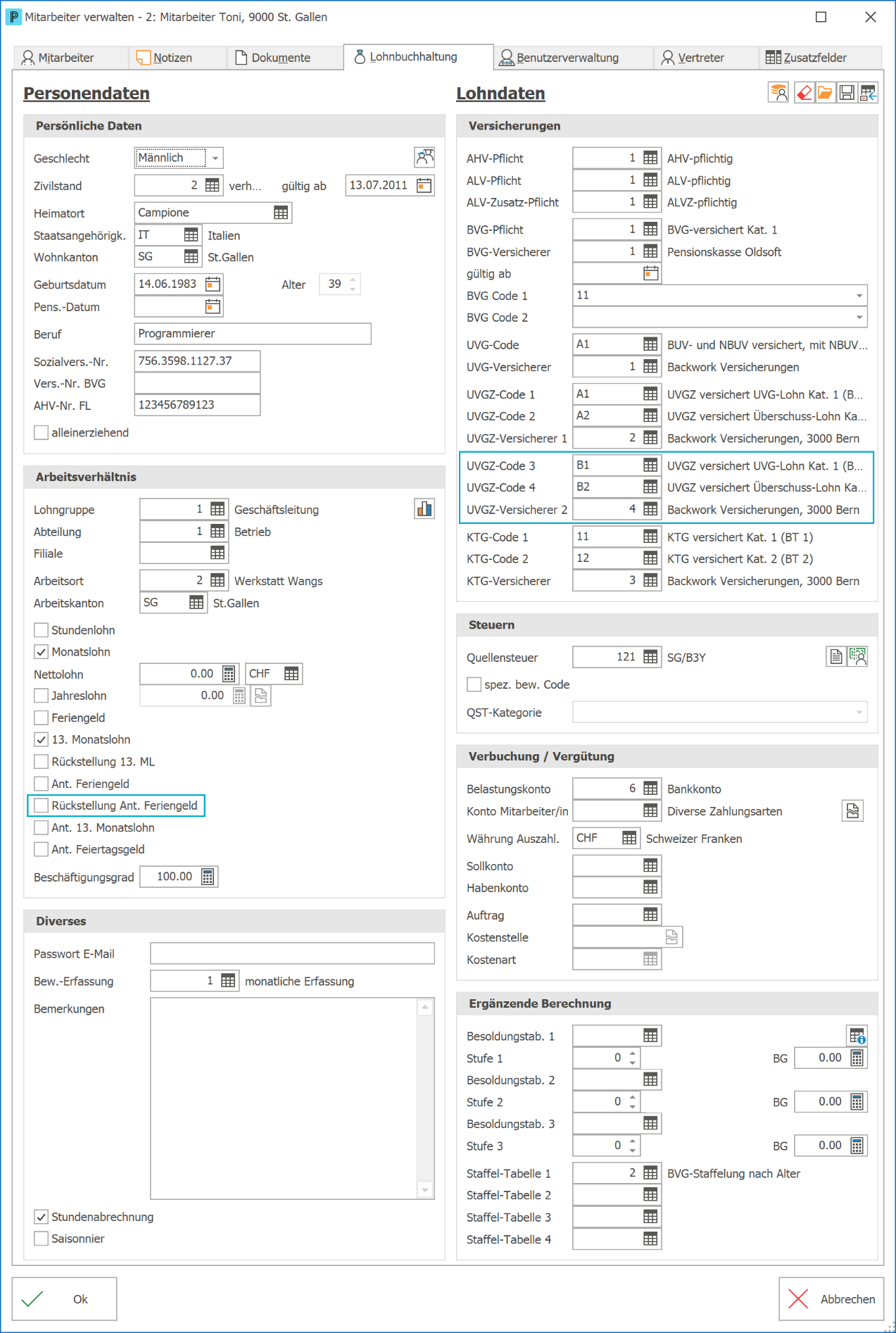Click the document icon next to Quellensteuer
Image resolution: width=896 pixels, height=1333 pixels.
click(x=835, y=657)
